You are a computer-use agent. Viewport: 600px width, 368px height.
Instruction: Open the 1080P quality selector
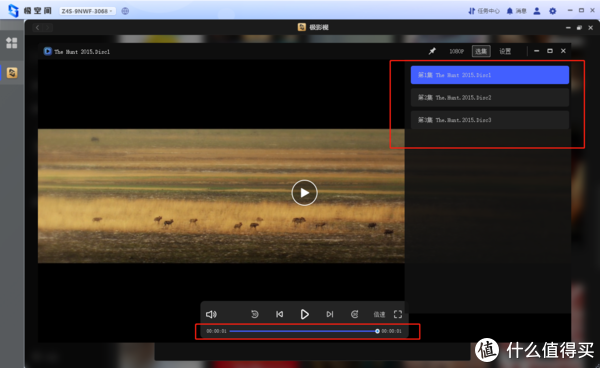[456, 51]
